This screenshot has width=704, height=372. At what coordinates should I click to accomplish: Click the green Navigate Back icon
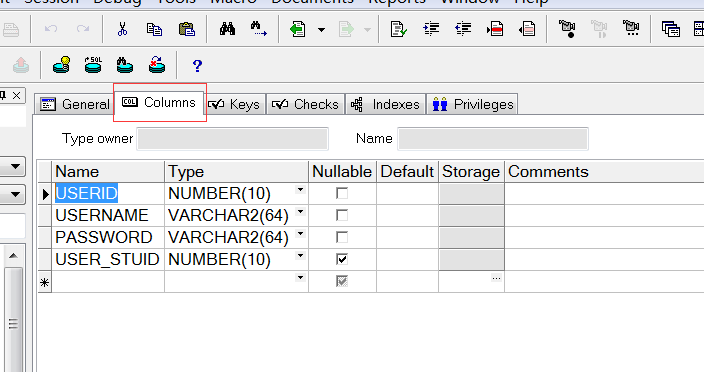pos(298,30)
